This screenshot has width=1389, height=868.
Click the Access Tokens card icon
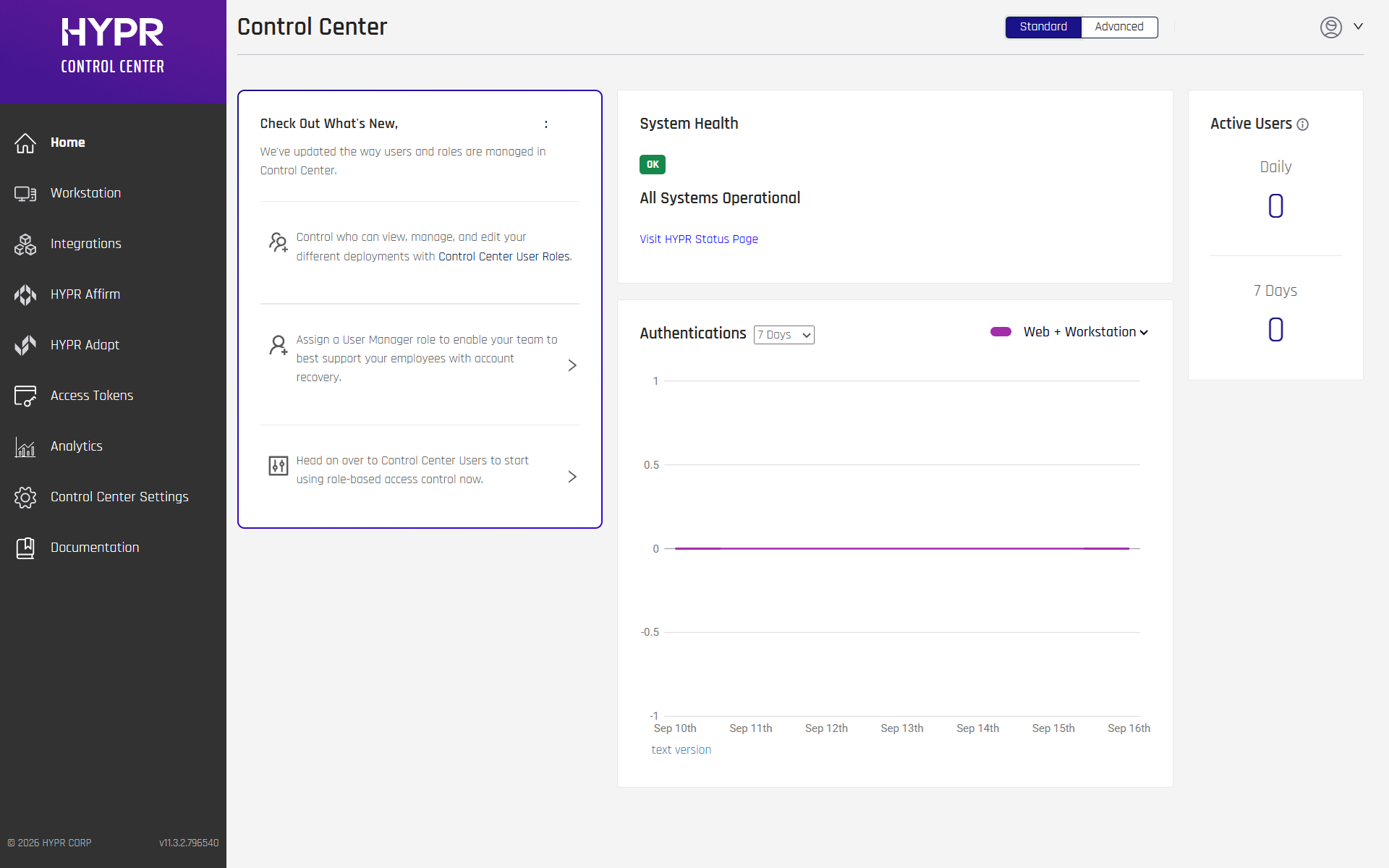25,396
